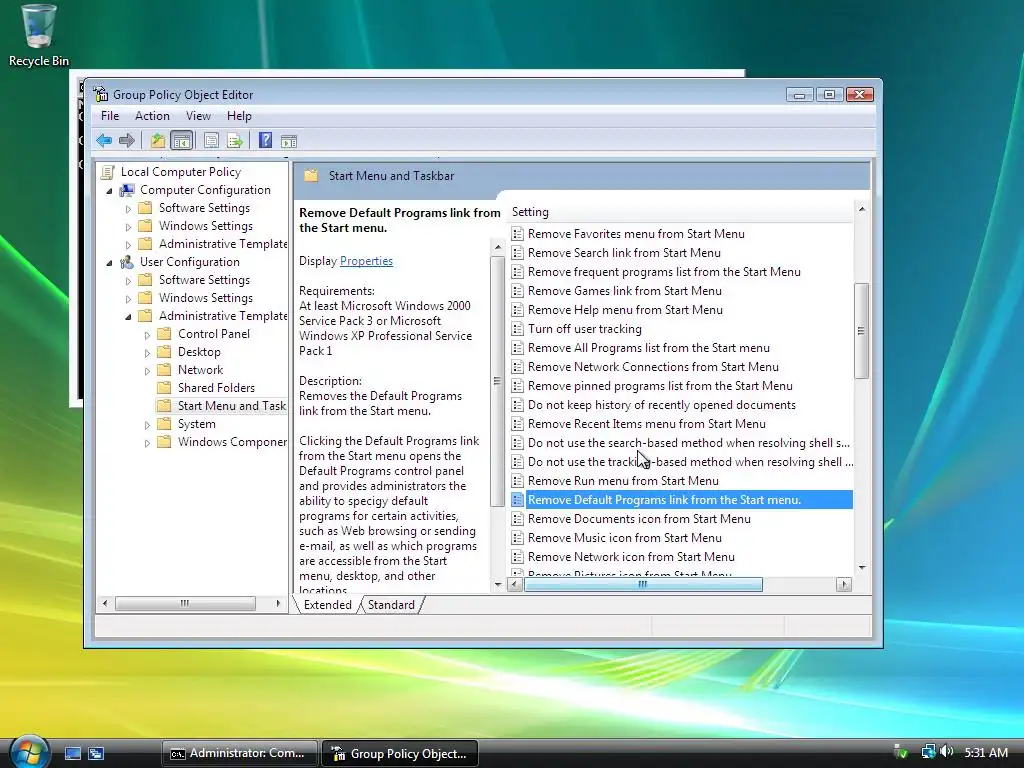Image resolution: width=1024 pixels, height=768 pixels.
Task: Click the Local Computer Policy scroll icon
Action: [108, 172]
